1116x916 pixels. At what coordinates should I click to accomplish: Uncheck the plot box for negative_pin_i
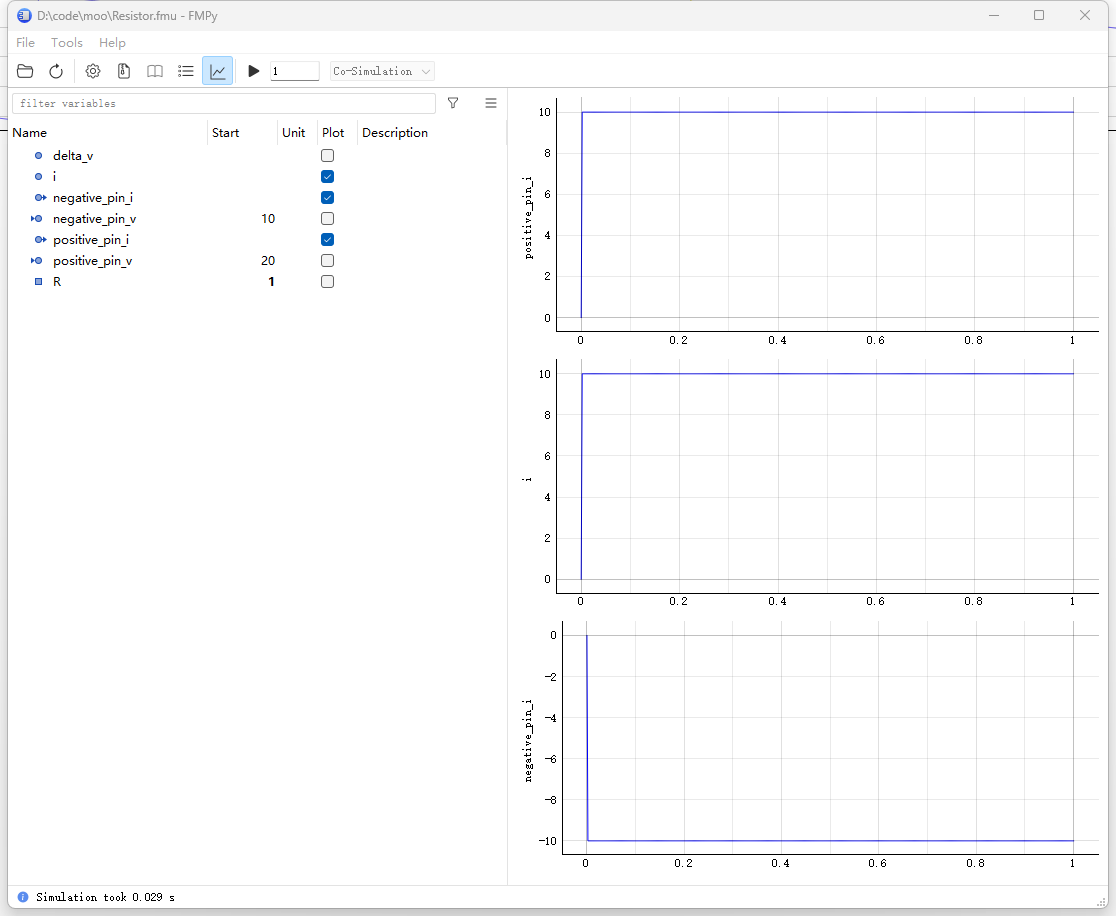tap(327, 197)
